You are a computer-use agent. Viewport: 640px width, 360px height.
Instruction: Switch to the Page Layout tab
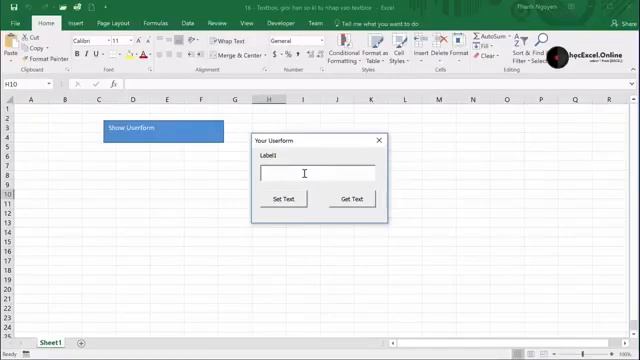(113, 24)
